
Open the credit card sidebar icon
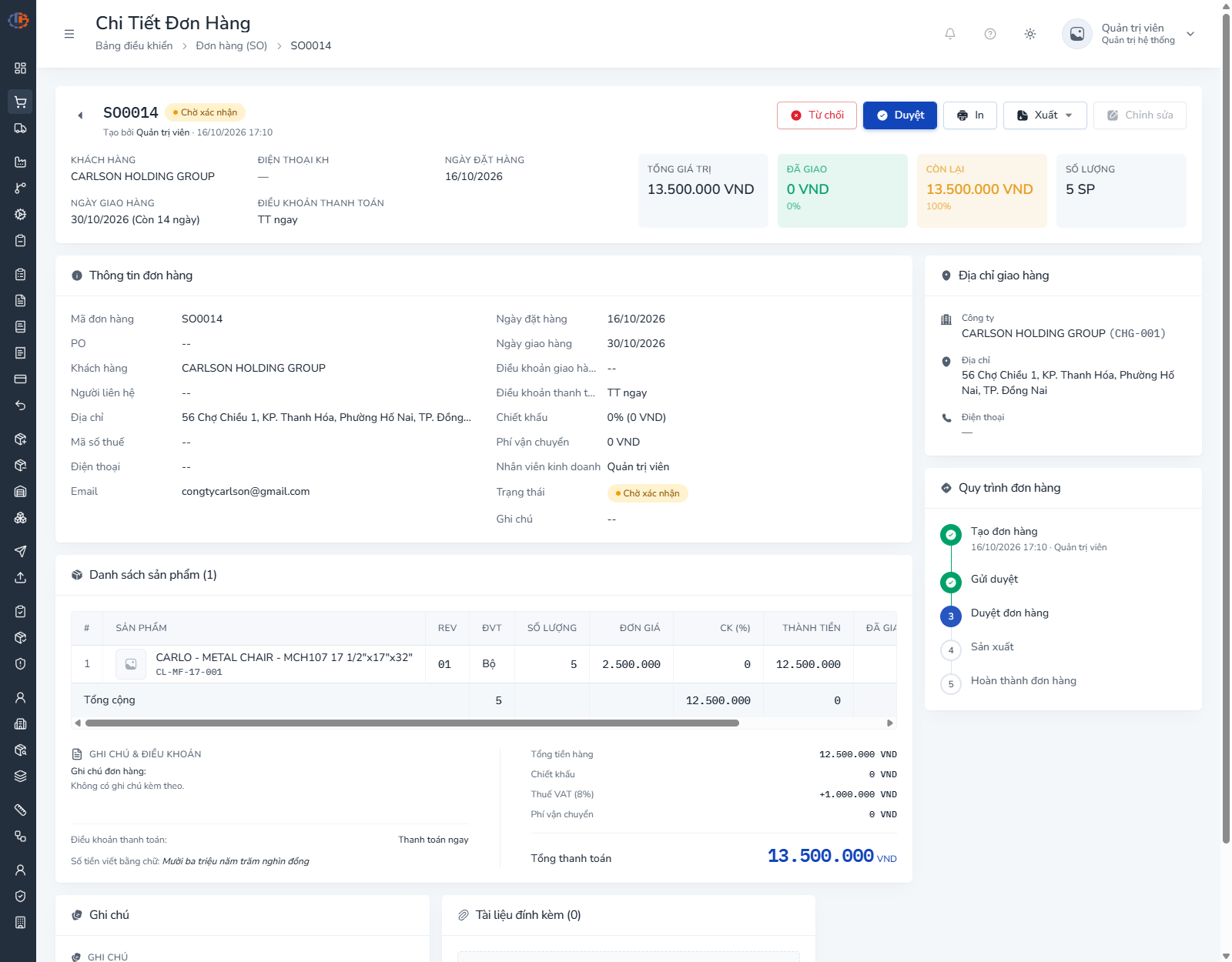click(x=20, y=379)
